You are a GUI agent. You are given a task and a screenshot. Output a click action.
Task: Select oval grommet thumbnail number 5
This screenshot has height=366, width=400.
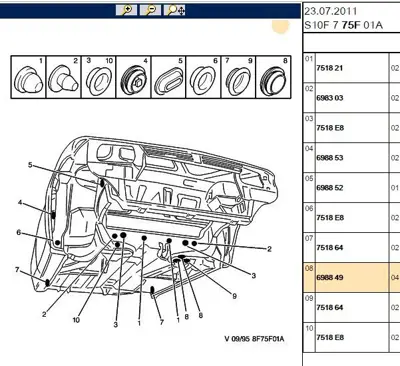(x=169, y=77)
